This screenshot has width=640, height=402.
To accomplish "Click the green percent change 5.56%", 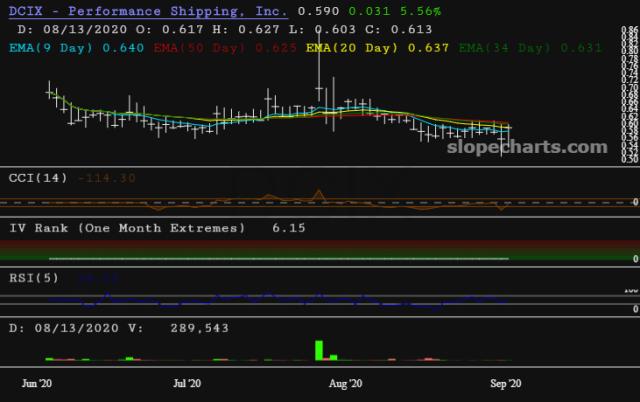I will [x=420, y=11].
